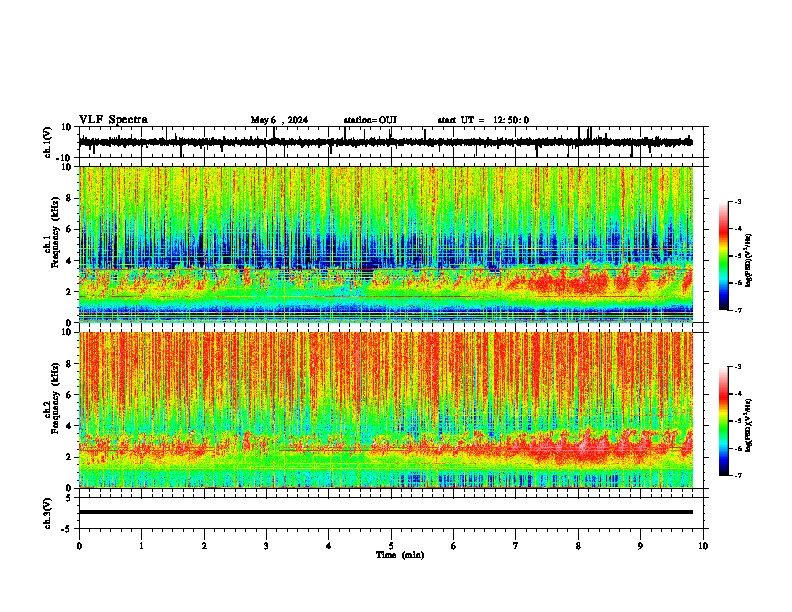Click the ch.2 spectrogram panel
This screenshot has width=792, height=612.
(386, 410)
